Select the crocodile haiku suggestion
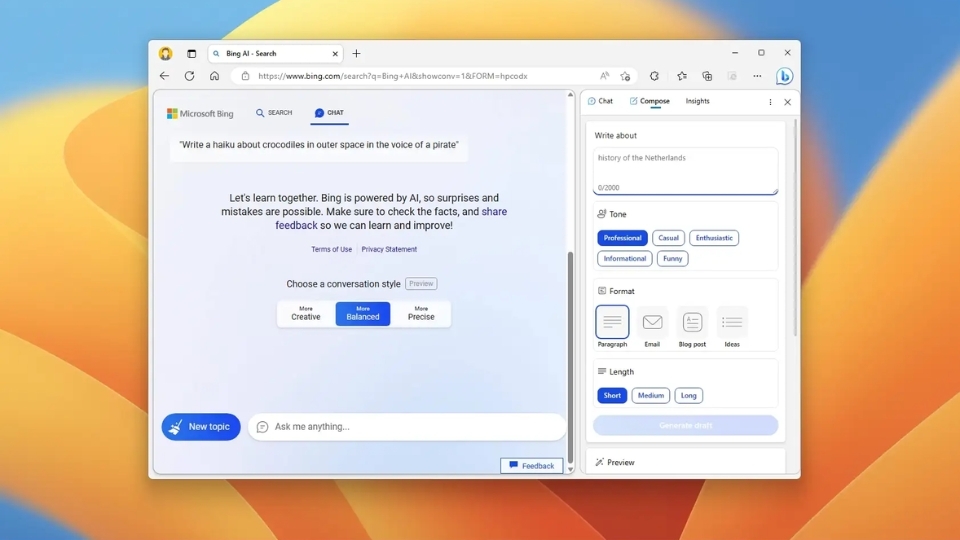 [x=319, y=145]
